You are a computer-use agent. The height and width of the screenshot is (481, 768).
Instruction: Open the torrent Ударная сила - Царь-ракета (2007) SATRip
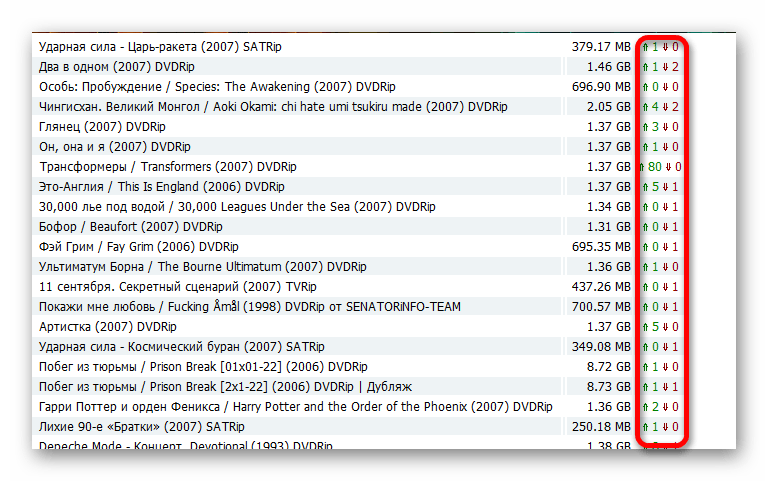tap(160, 47)
